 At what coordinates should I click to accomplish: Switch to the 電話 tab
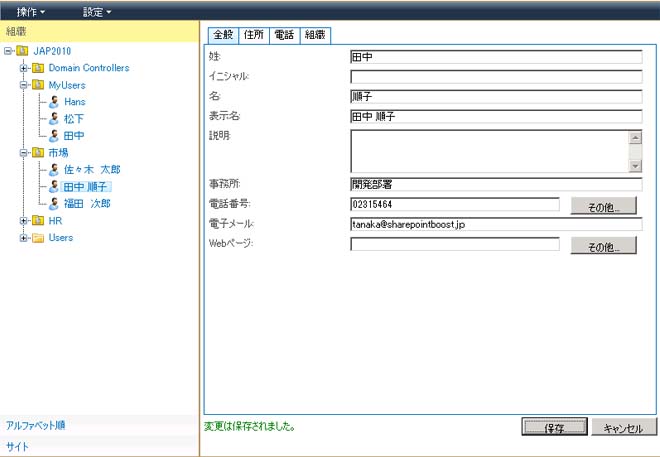click(284, 35)
